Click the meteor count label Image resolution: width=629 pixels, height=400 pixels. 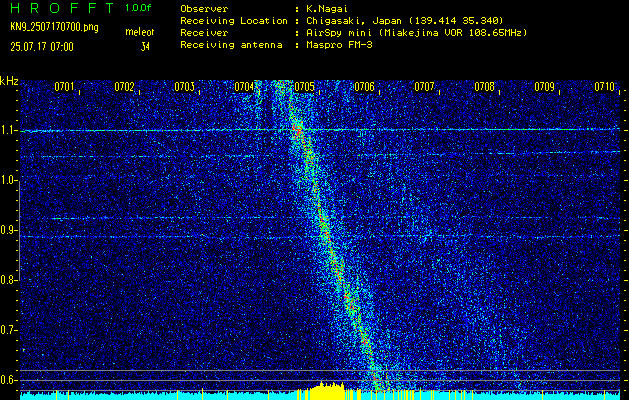(x=140, y=32)
